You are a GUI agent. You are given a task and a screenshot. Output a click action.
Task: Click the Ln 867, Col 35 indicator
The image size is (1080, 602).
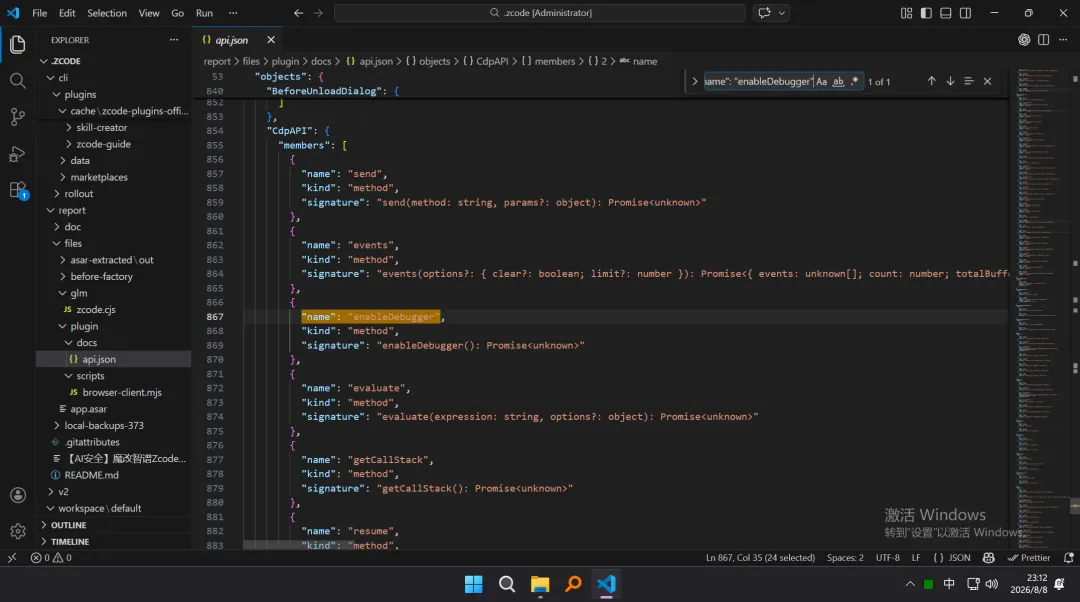click(760, 558)
